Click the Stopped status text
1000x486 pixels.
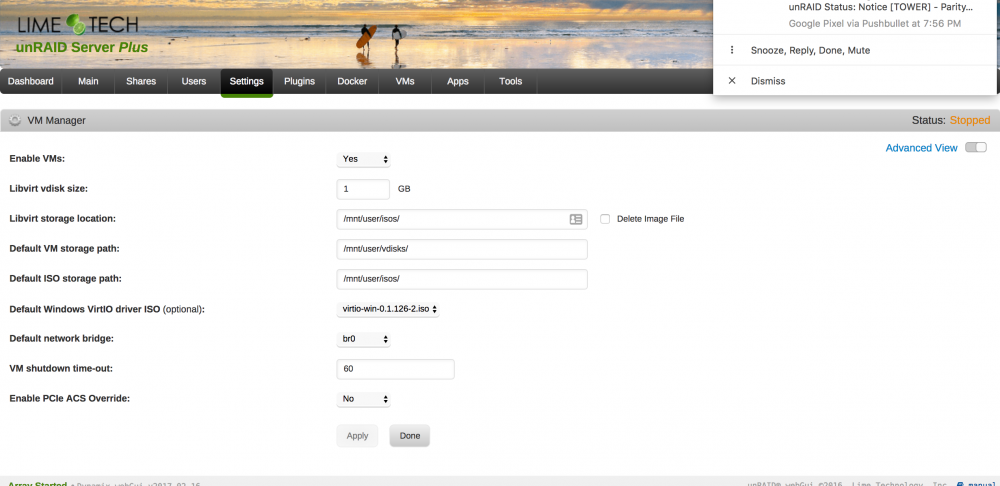(969, 121)
